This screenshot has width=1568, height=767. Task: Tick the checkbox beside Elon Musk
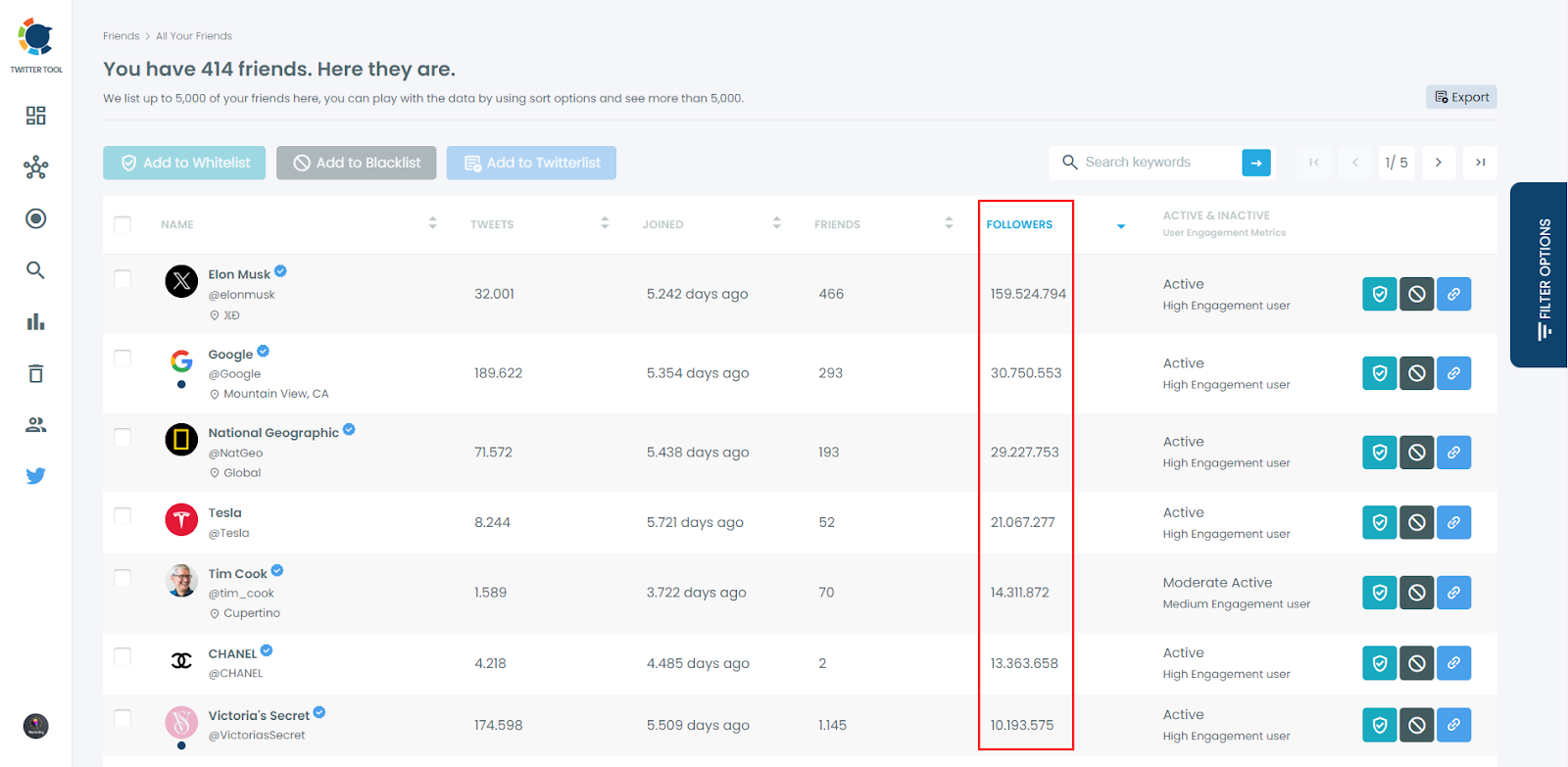[x=122, y=279]
